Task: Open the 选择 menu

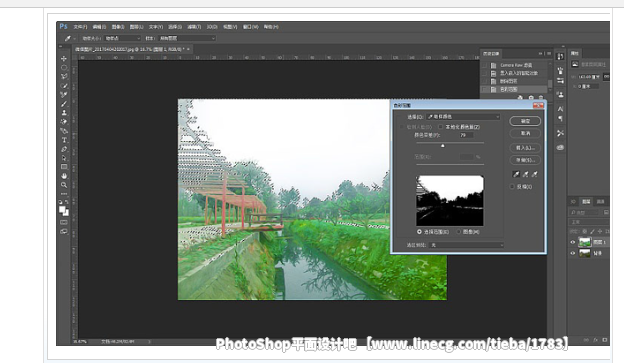Action: [x=175, y=27]
